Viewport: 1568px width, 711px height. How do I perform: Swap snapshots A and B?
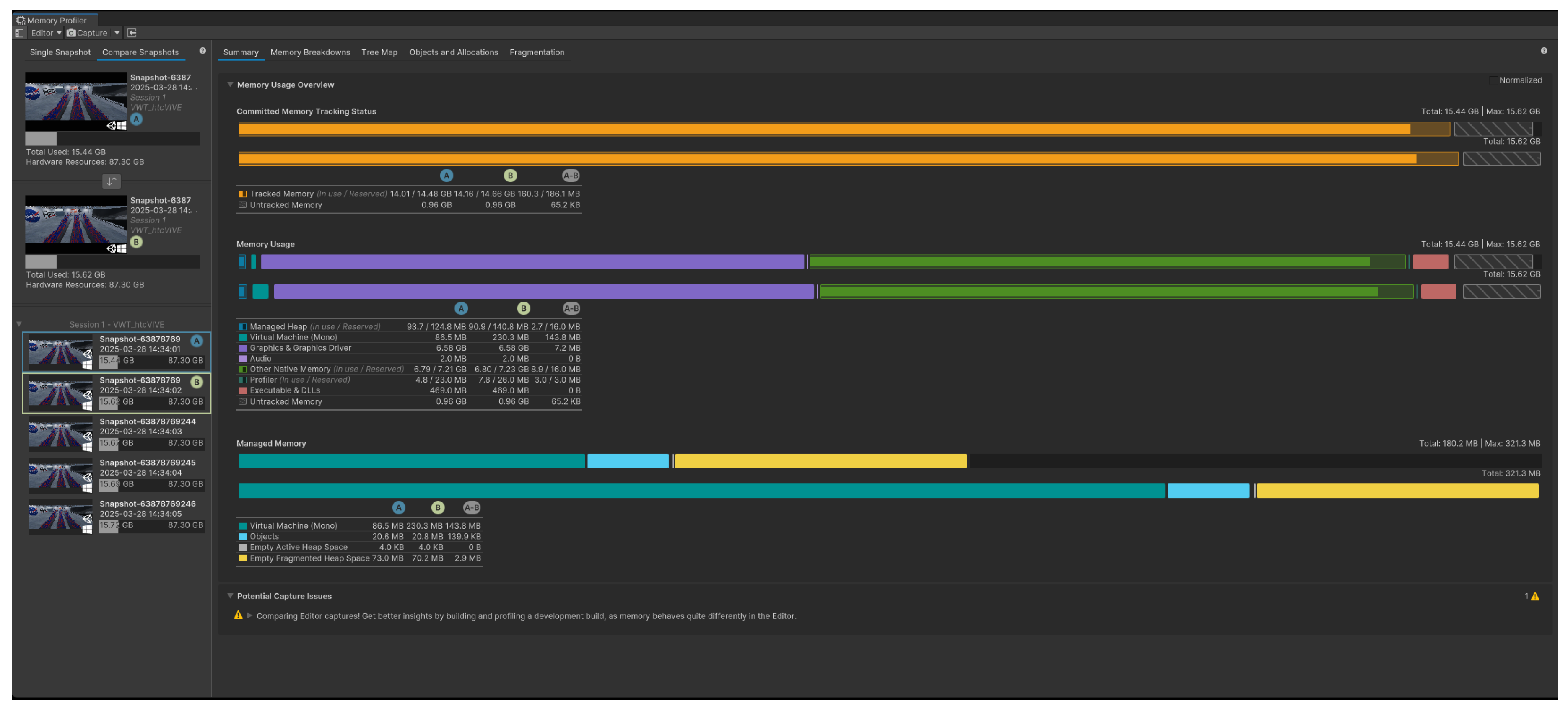pyautogui.click(x=112, y=181)
